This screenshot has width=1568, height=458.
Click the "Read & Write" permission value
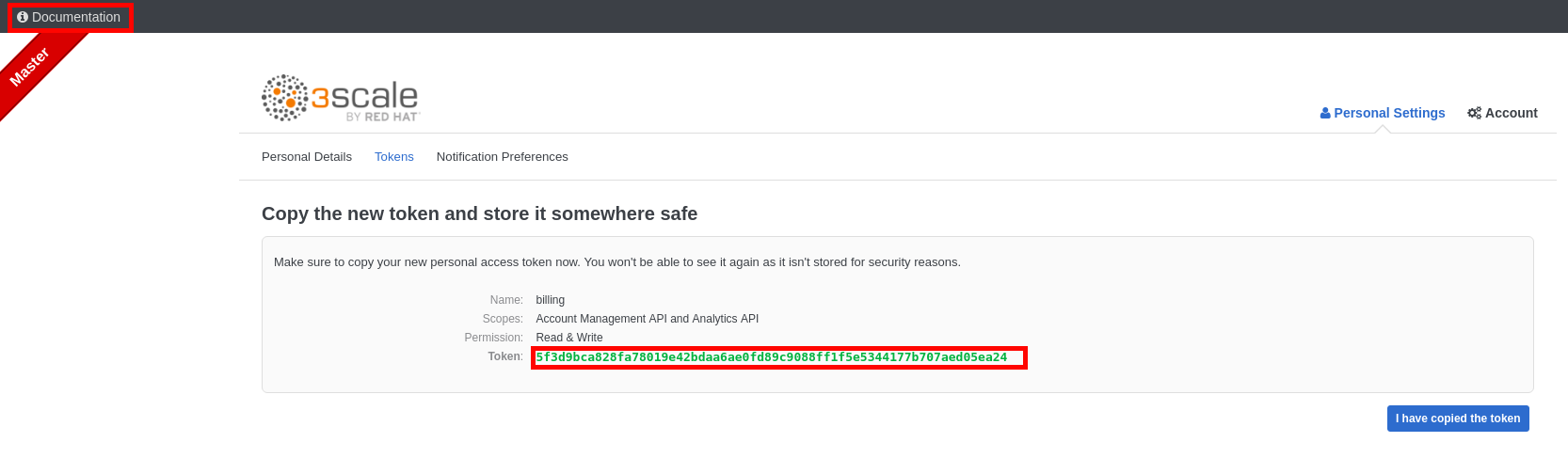(x=569, y=338)
